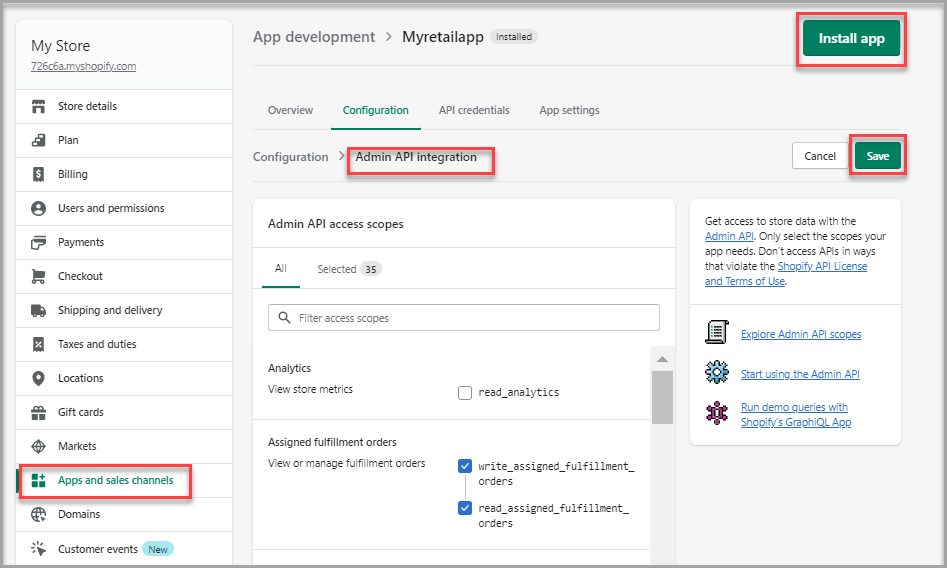Screen dimensions: 947x568
Task: Go back to App development breadcrumb
Action: pos(314,37)
